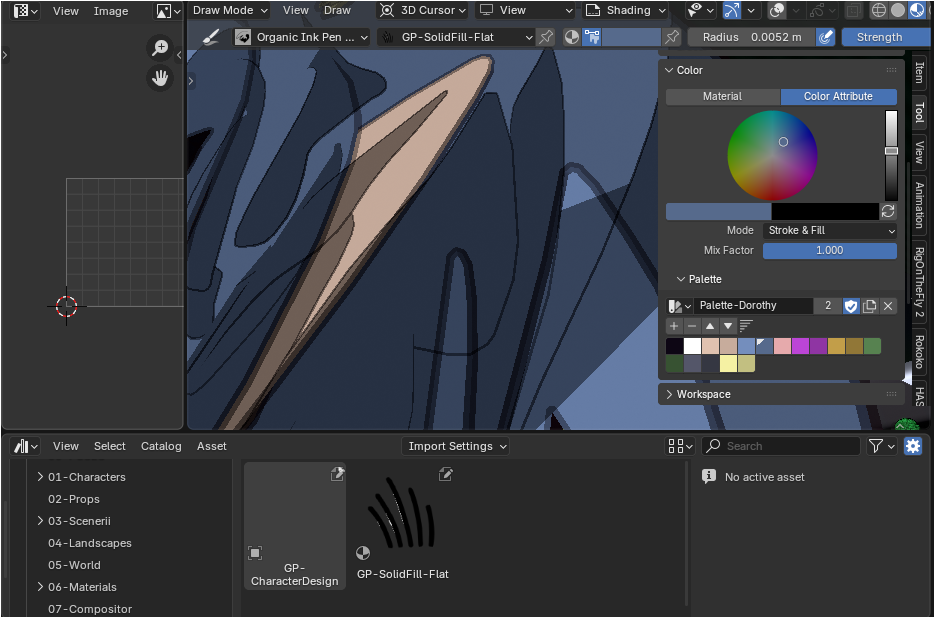Add a new color to the palette

point(674,326)
